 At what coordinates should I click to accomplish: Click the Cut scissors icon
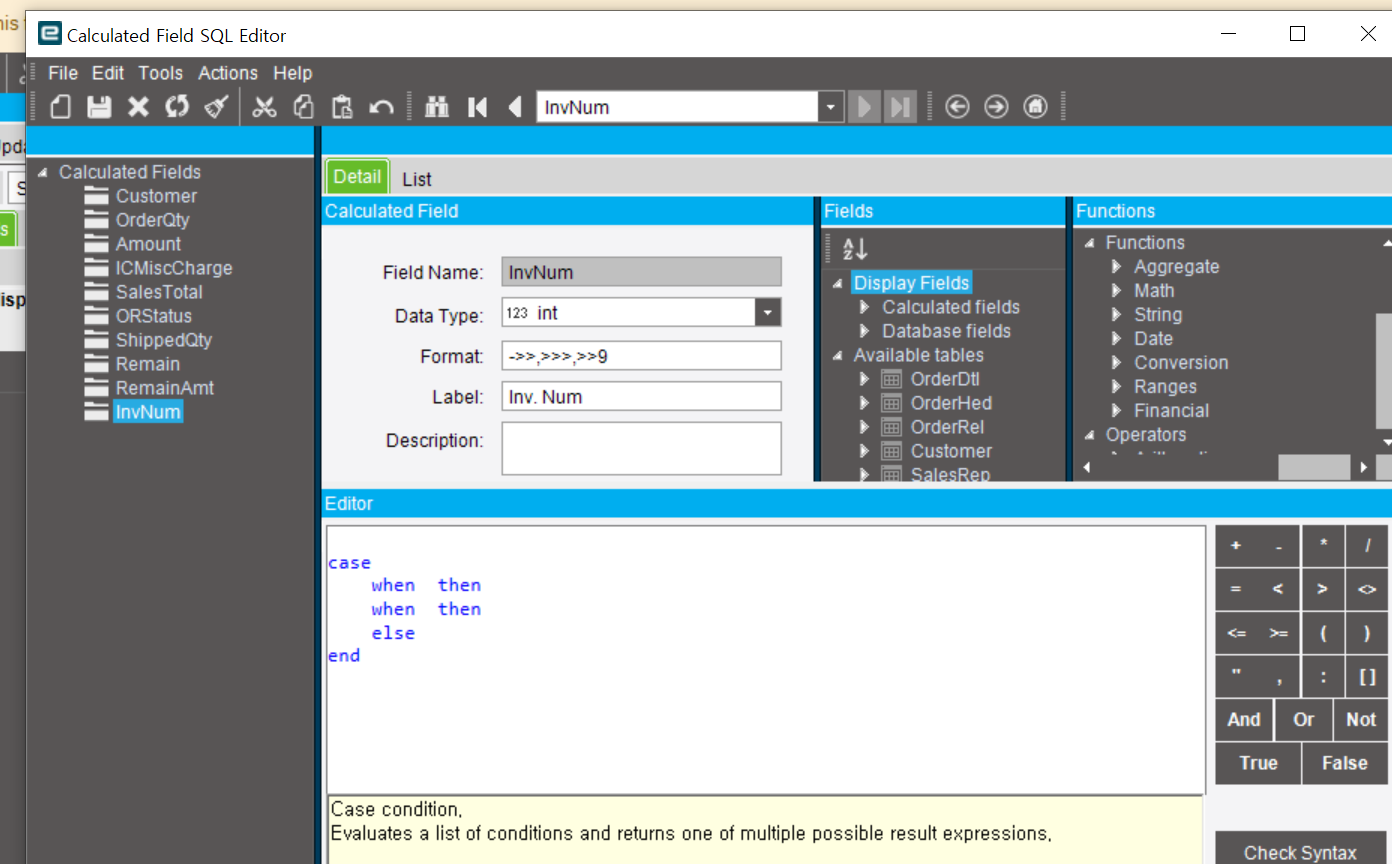pos(264,107)
